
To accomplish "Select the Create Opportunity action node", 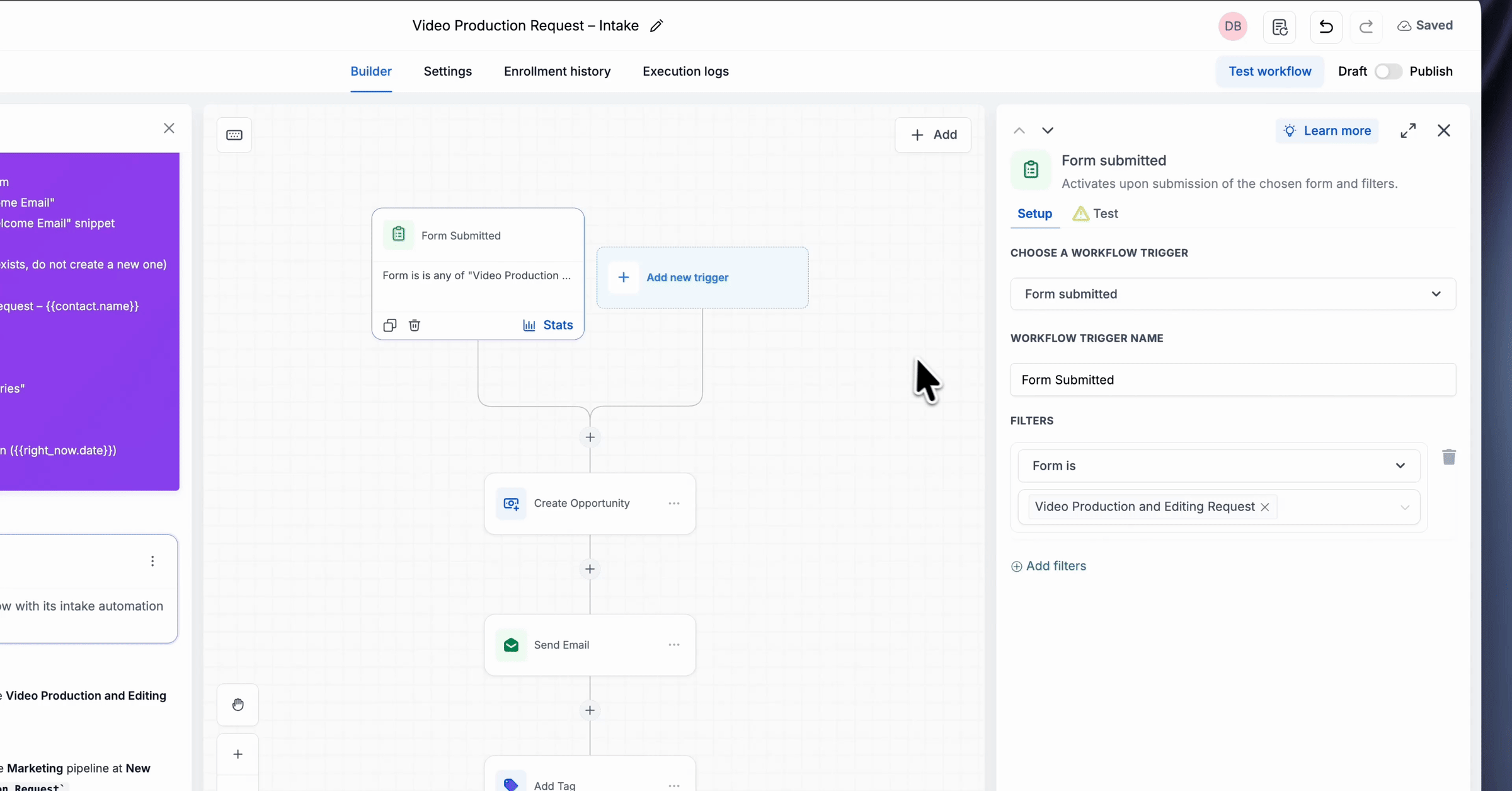I will click(590, 504).
